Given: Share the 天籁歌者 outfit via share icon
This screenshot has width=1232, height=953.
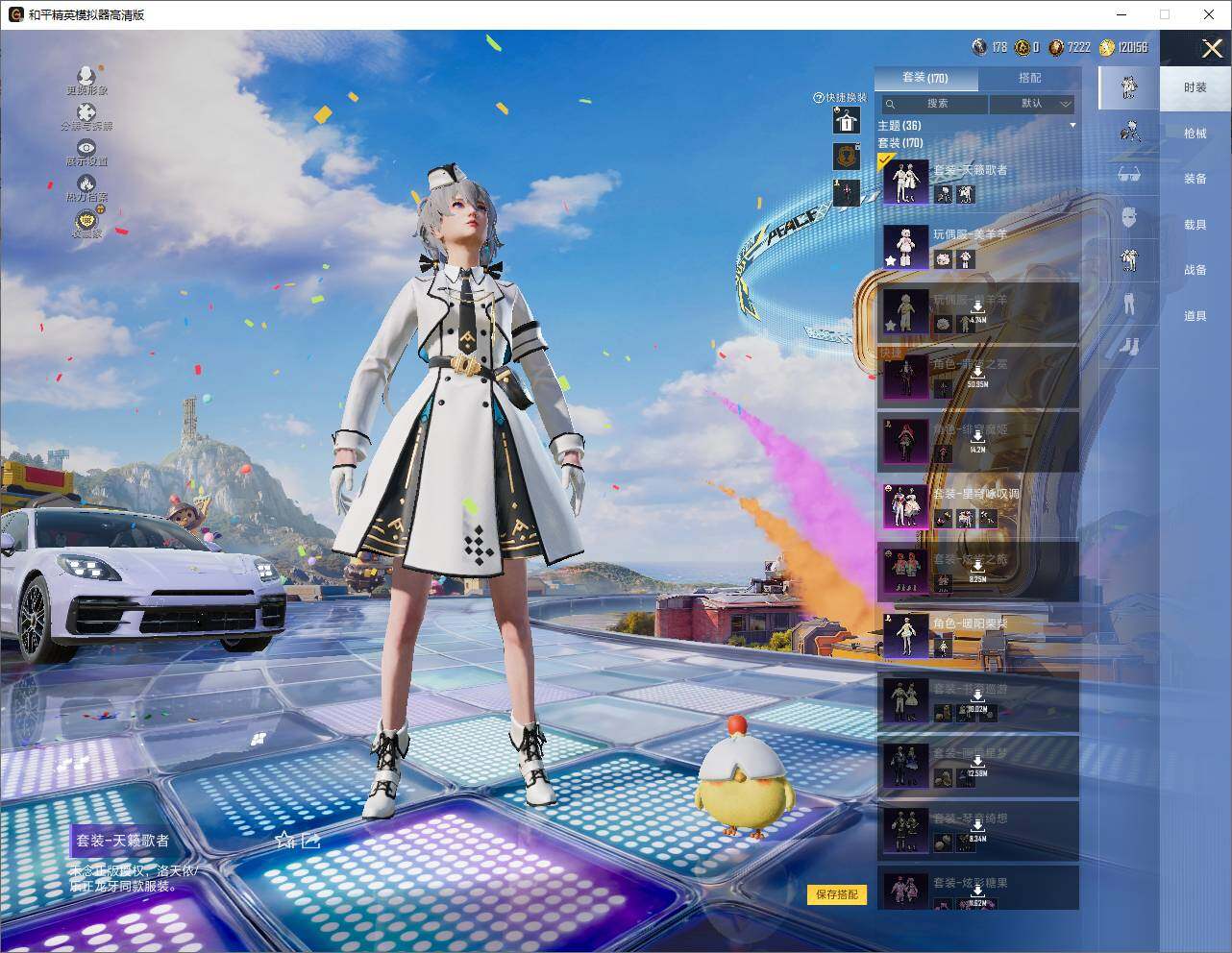Looking at the screenshot, I should point(311,841).
